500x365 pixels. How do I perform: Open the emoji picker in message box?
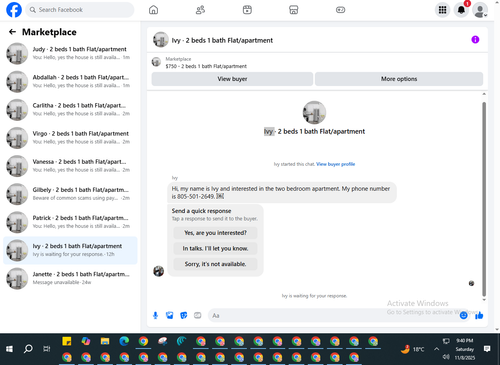[x=463, y=315]
